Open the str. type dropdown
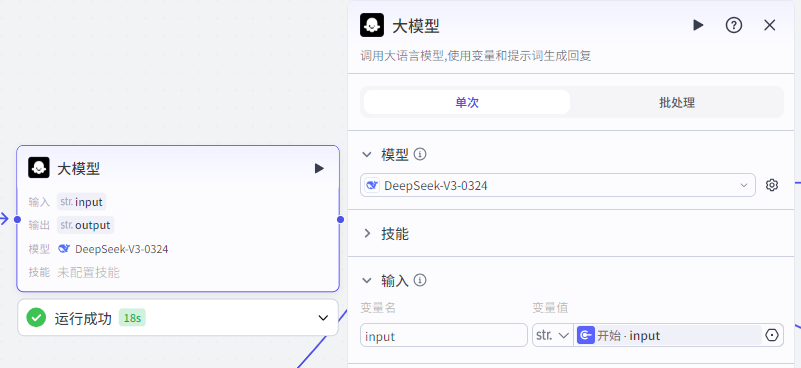 [553, 335]
